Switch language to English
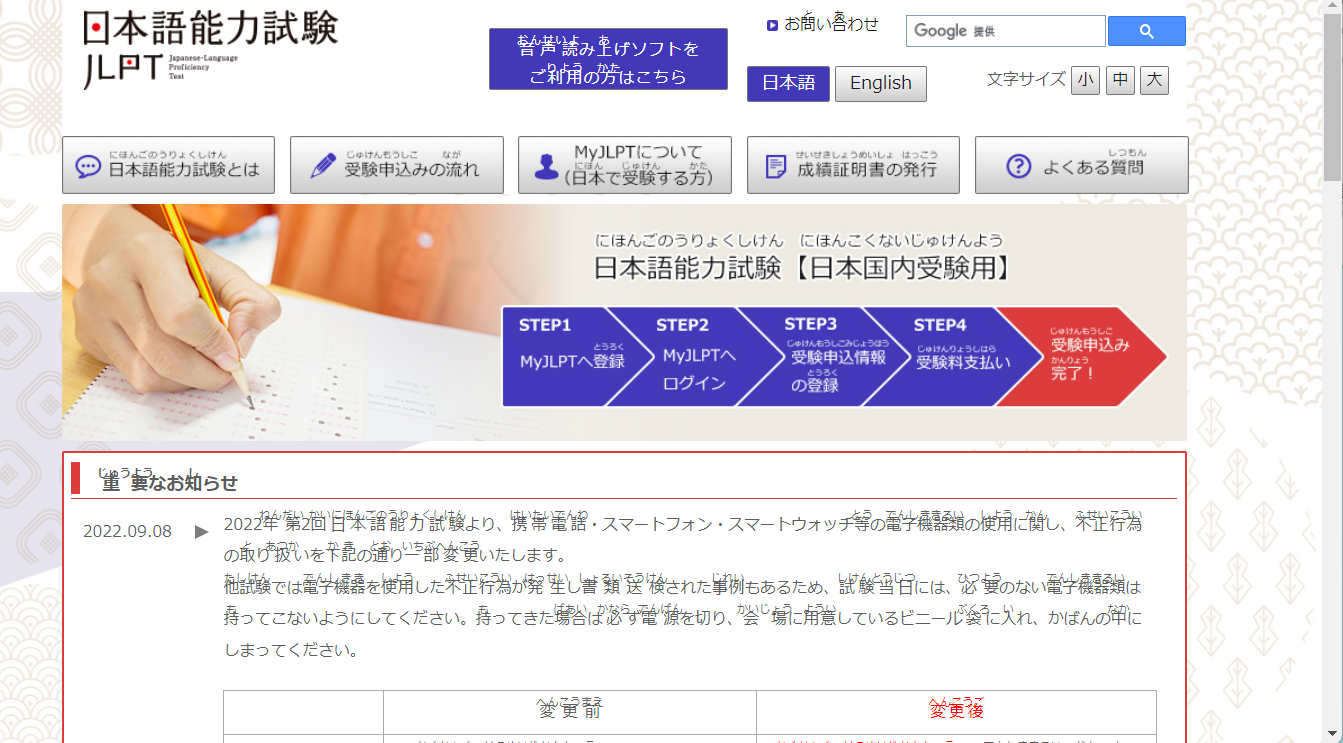This screenshot has height=743, width=1343. pyautogui.click(x=880, y=83)
